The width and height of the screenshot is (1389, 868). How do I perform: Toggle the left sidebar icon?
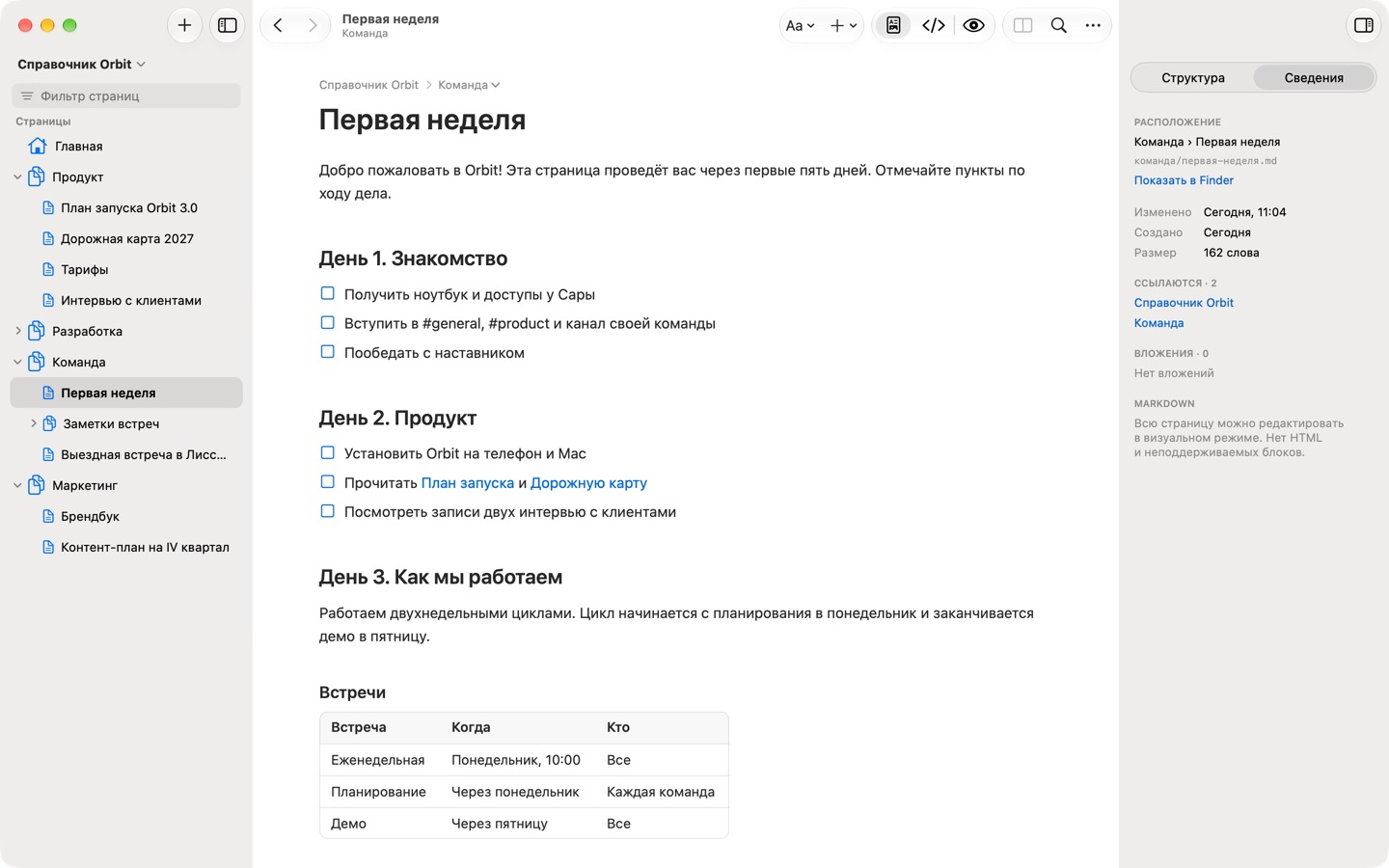pyautogui.click(x=228, y=25)
